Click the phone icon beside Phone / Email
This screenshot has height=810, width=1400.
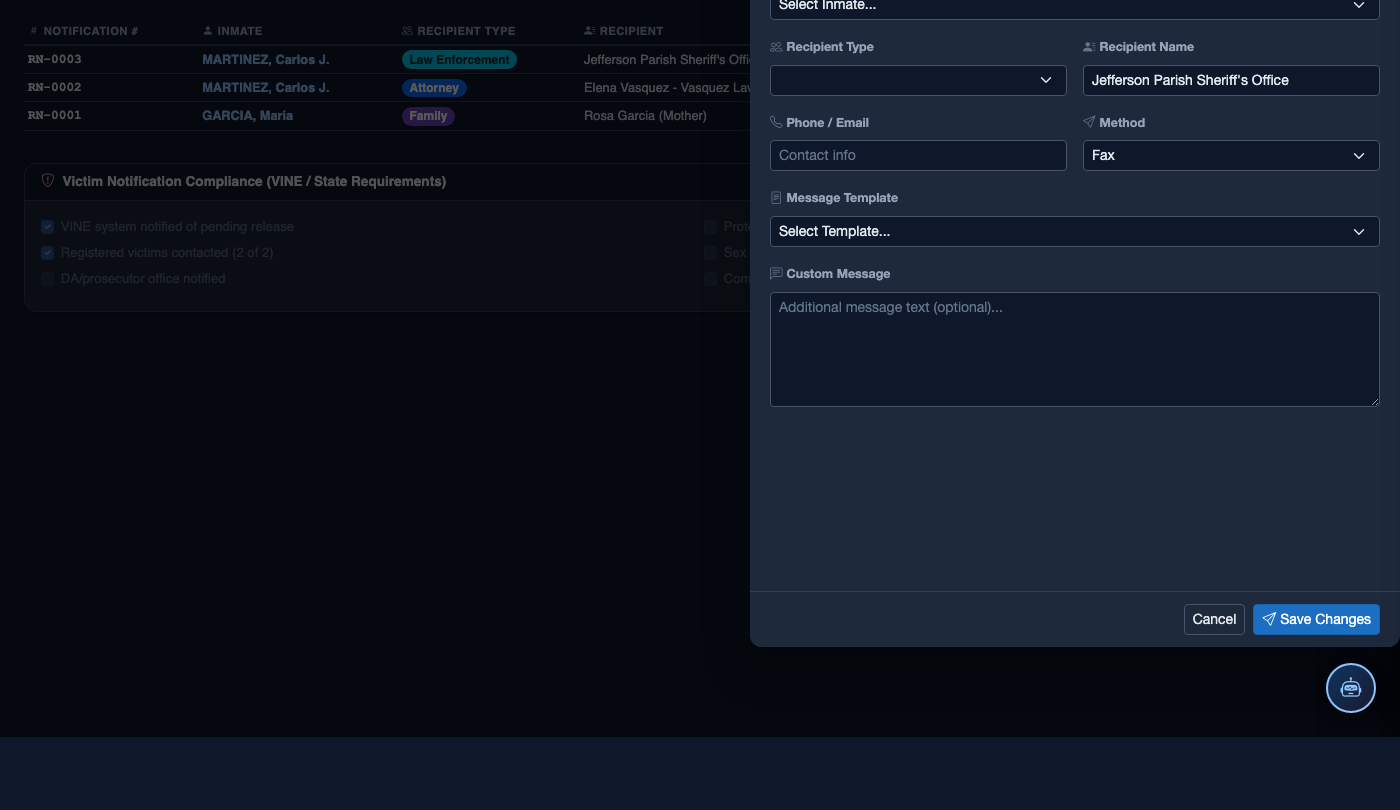[776, 122]
